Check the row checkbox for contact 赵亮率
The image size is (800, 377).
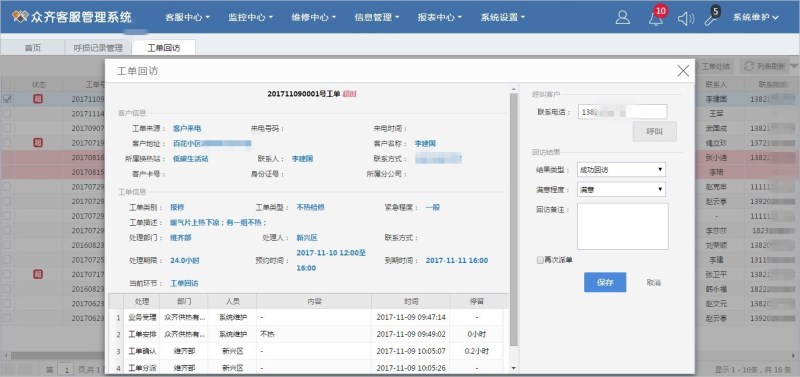[7, 187]
